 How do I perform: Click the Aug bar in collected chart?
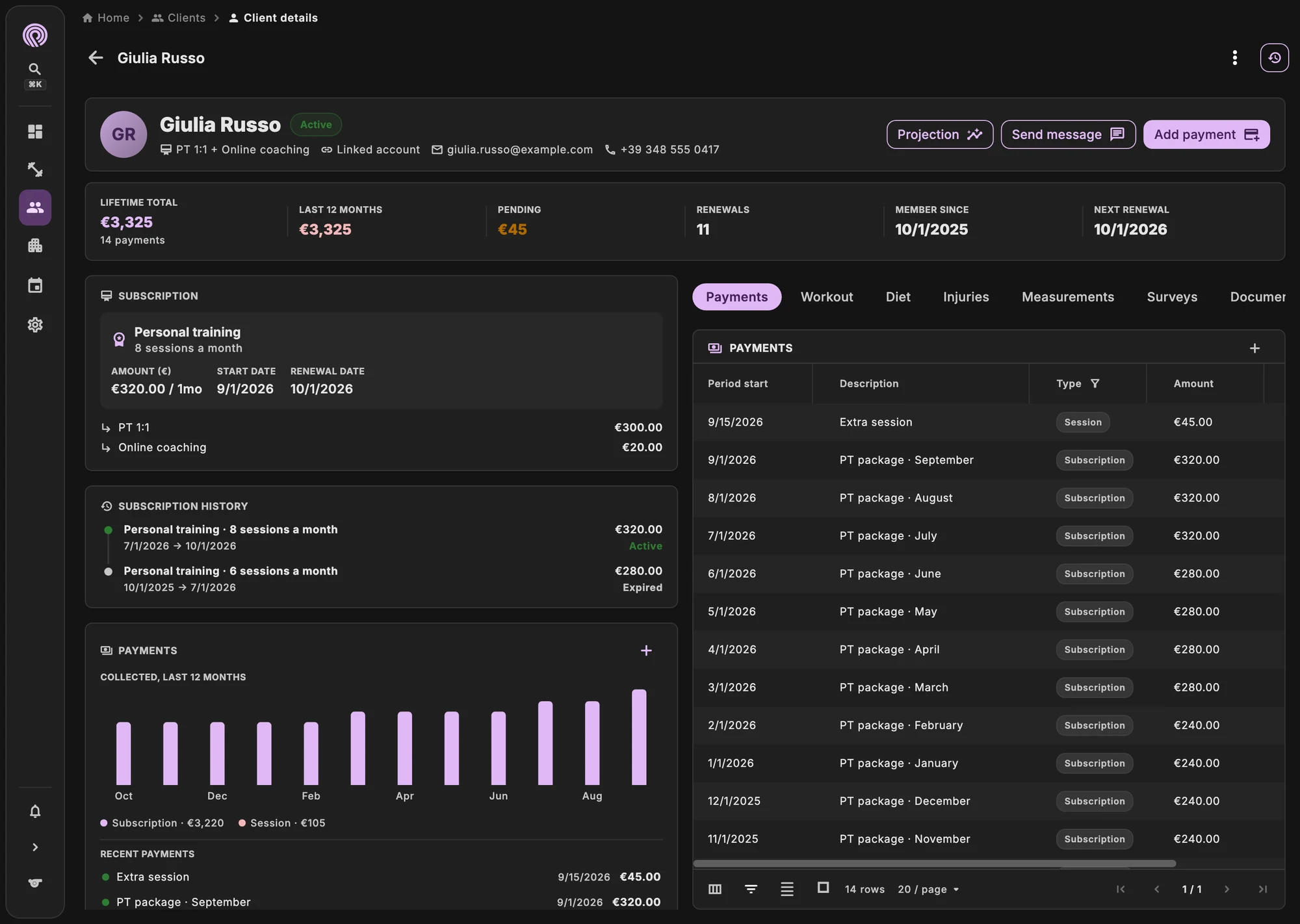pos(592,743)
